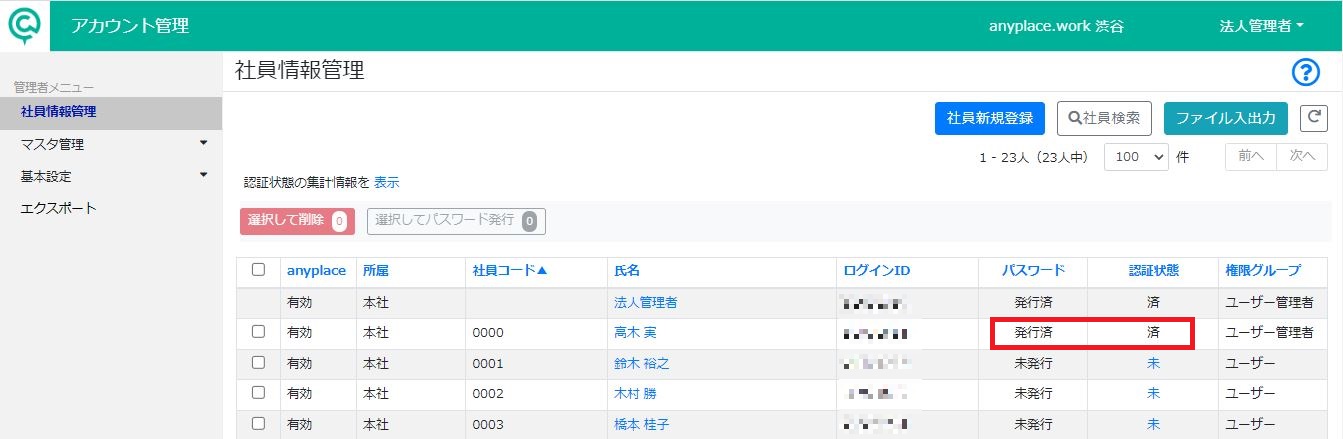Click the anyplace logo icon
This screenshot has height=439, width=1343.
[24, 24]
